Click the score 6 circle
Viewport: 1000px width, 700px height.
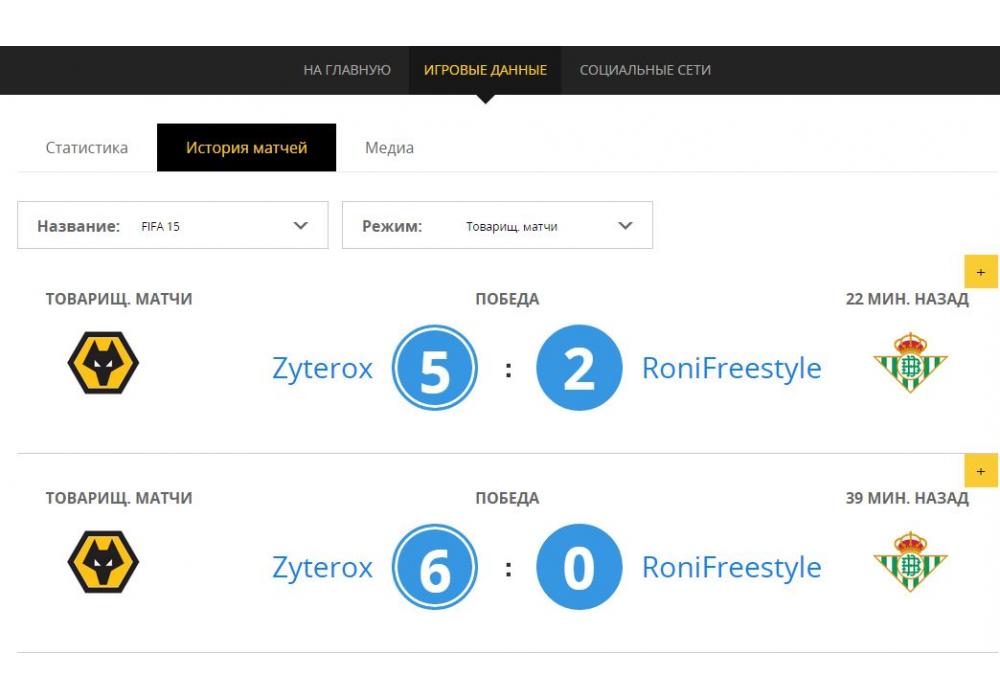click(x=434, y=567)
